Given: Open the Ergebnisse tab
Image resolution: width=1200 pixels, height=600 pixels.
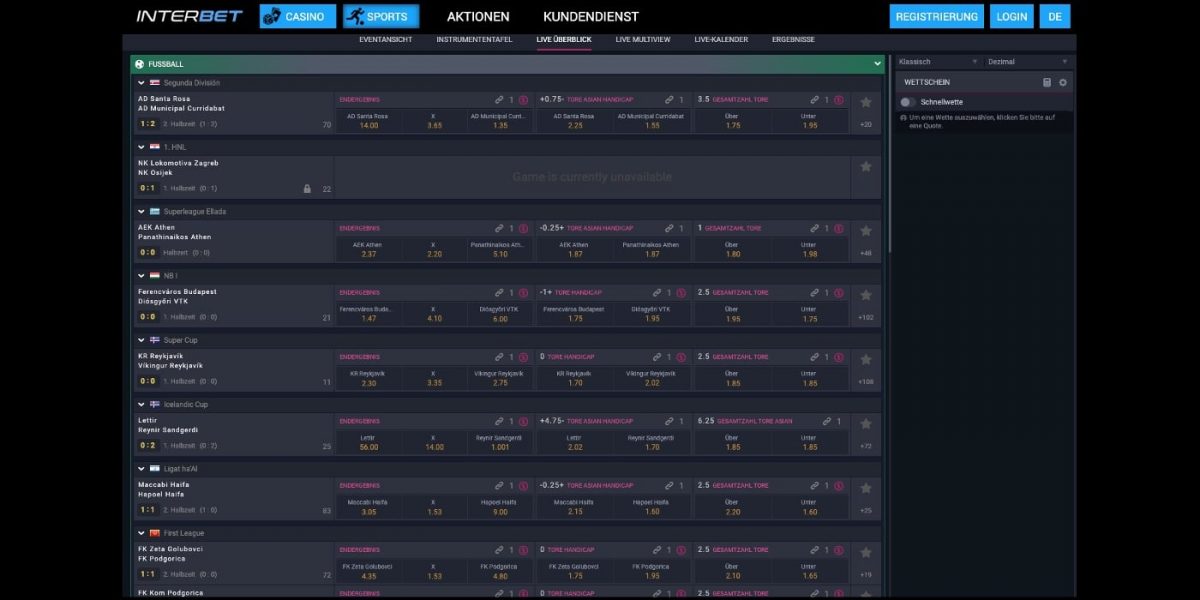Looking at the screenshot, I should point(793,40).
